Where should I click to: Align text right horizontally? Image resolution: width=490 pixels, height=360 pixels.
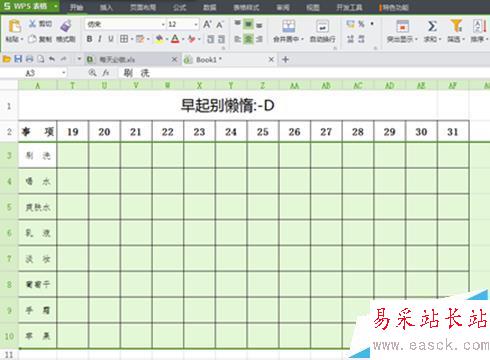click(259, 39)
